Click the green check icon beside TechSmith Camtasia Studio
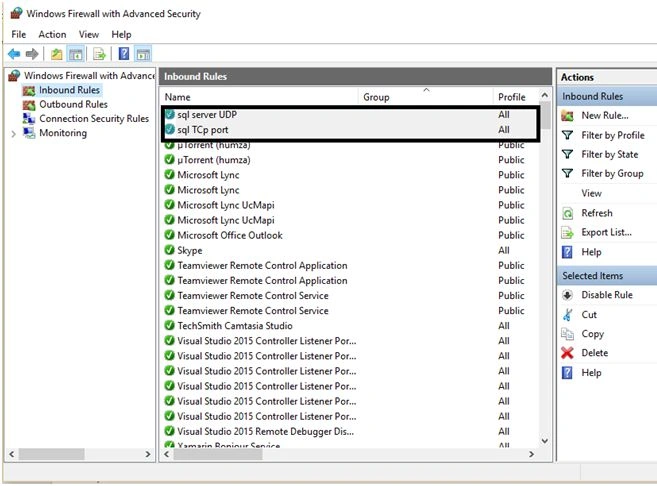This screenshot has width=657, height=486. click(169, 326)
